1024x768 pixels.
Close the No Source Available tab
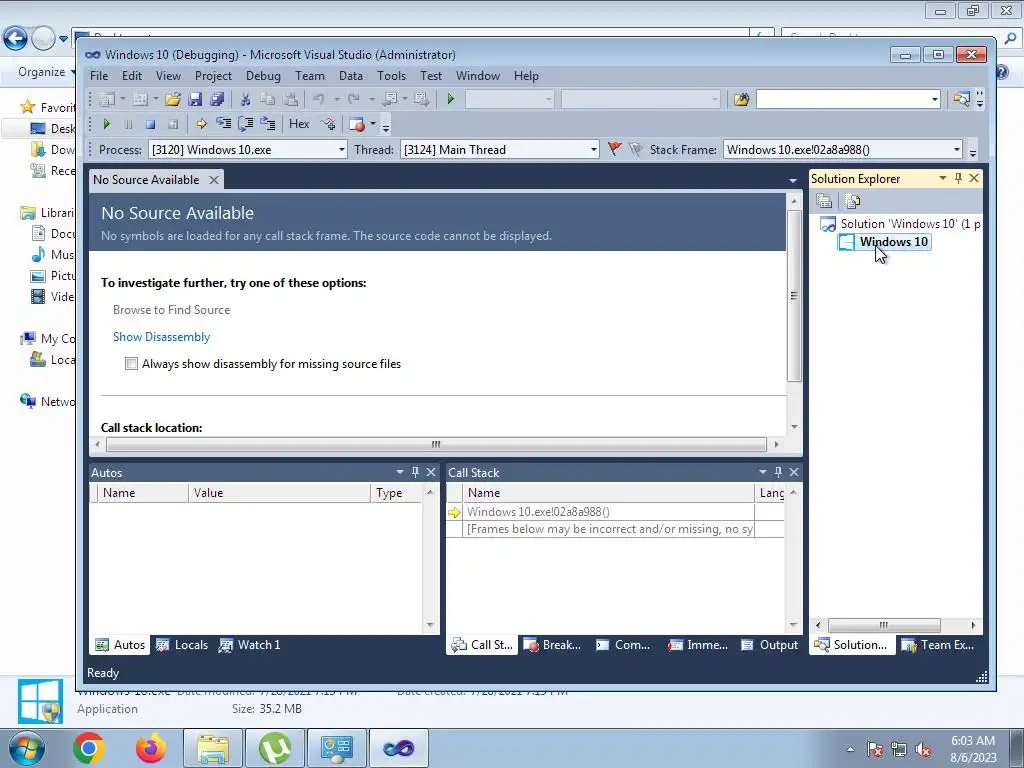coord(214,180)
